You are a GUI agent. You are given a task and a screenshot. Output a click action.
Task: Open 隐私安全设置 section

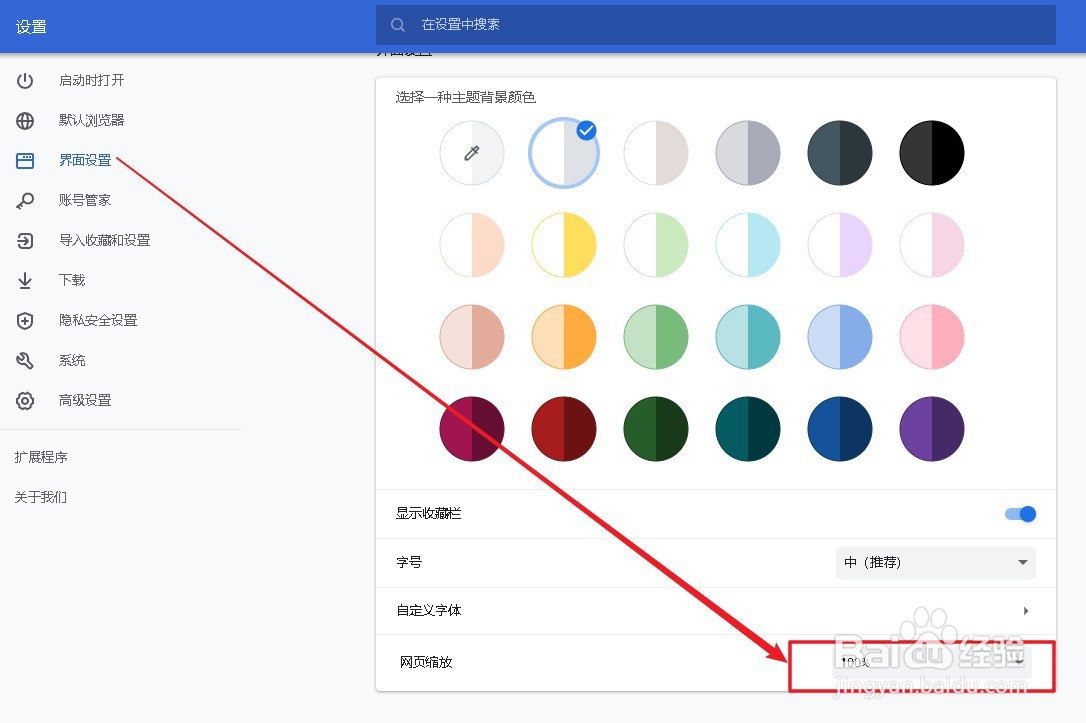click(98, 321)
